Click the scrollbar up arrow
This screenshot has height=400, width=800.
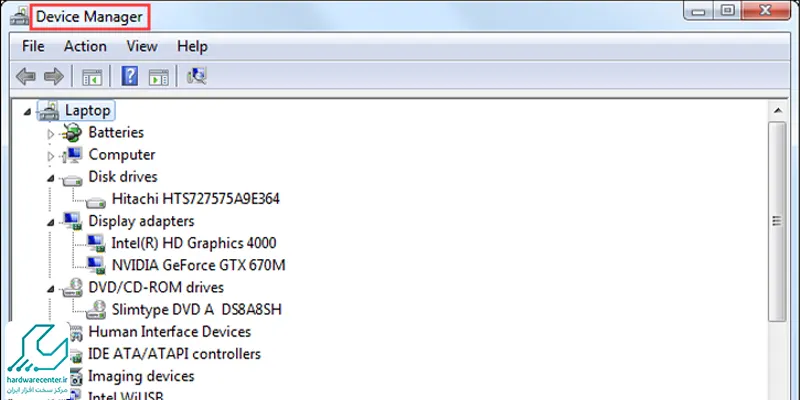coord(778,110)
